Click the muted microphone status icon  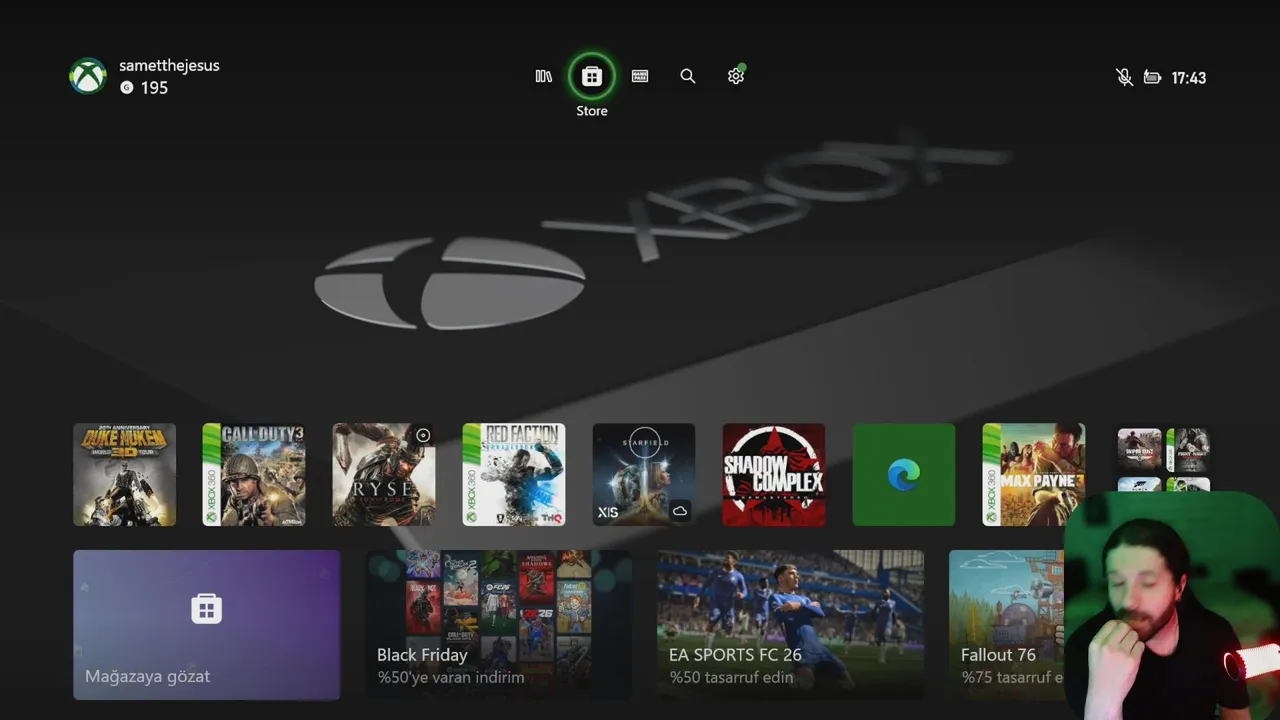tap(1124, 77)
